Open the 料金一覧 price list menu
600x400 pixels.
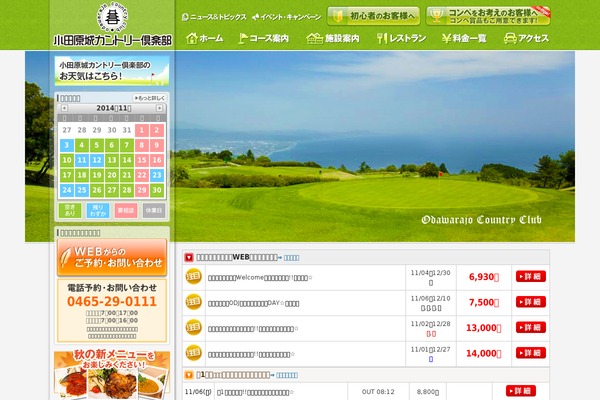pyautogui.click(x=464, y=38)
